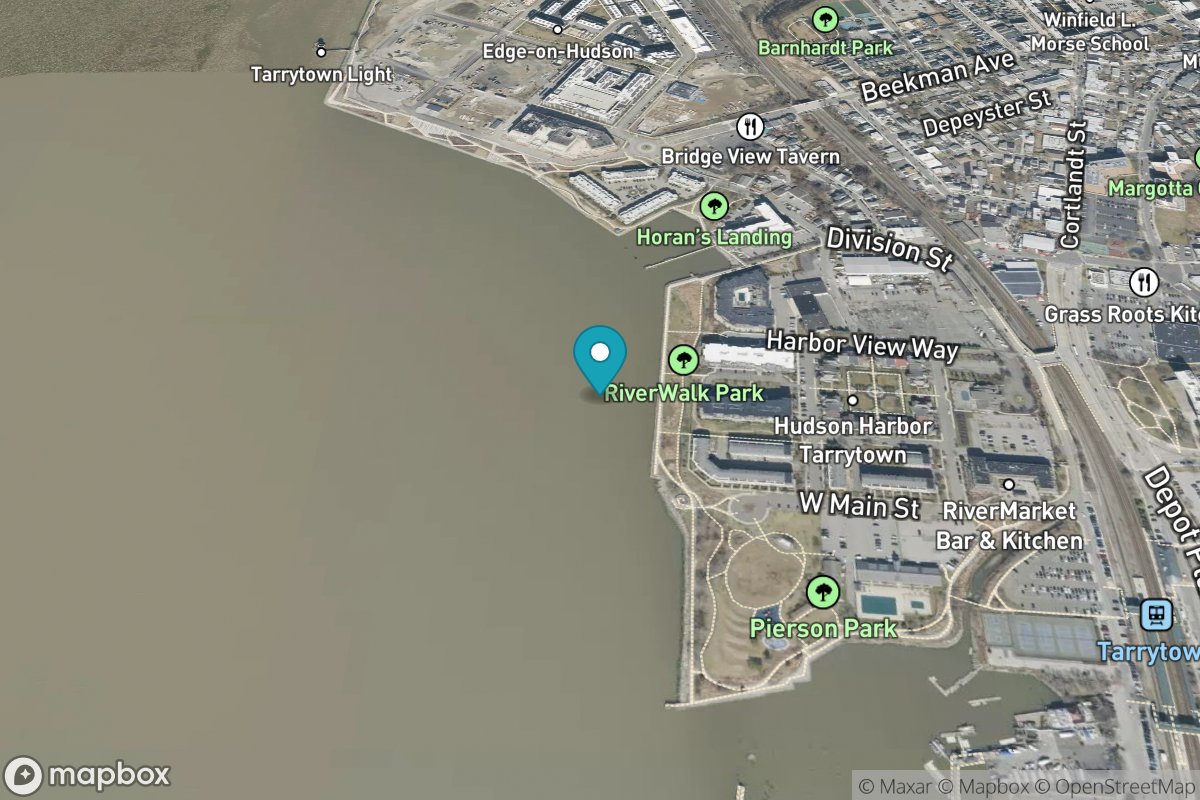Image resolution: width=1200 pixels, height=800 pixels.
Task: Select the Tarrytown train station icon
Action: [1158, 614]
